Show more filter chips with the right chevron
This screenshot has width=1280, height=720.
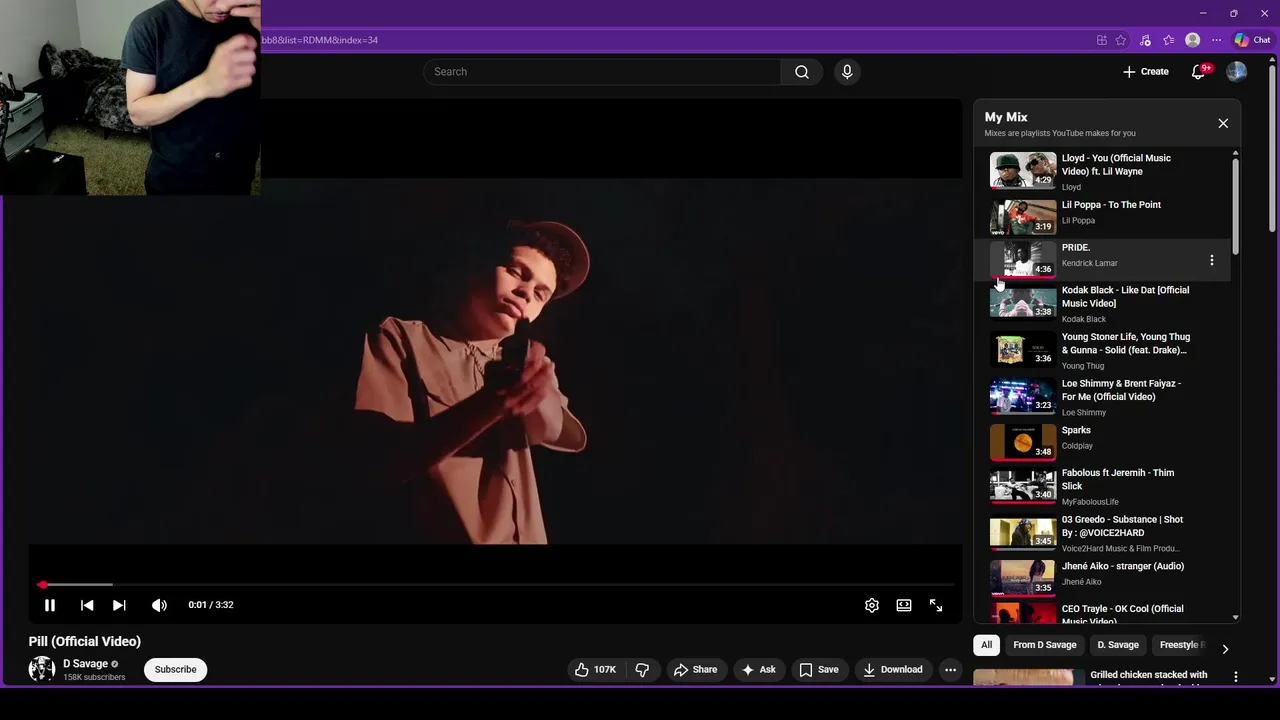pos(1225,649)
